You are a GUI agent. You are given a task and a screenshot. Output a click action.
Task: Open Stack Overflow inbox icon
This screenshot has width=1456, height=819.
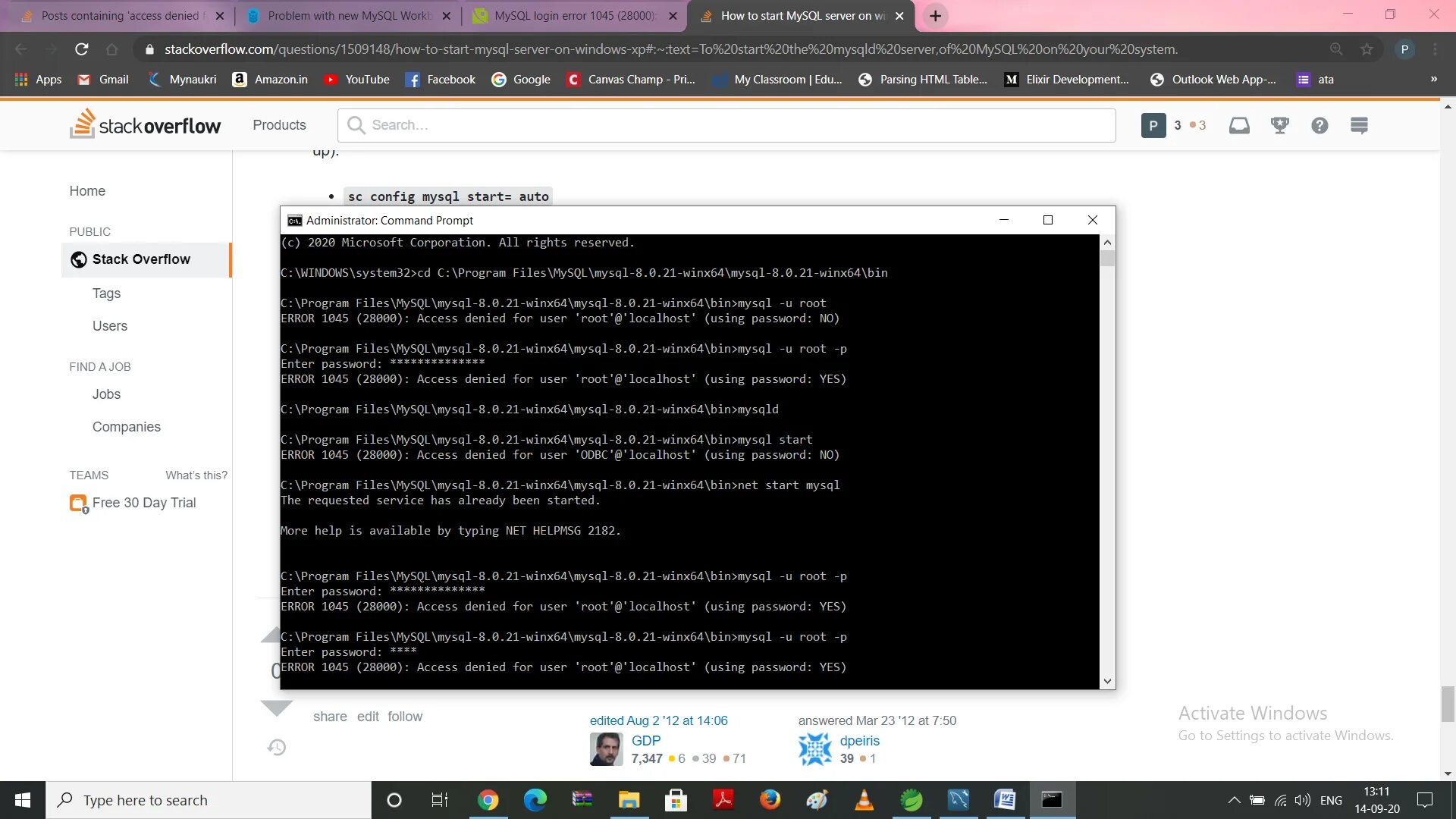point(1239,125)
